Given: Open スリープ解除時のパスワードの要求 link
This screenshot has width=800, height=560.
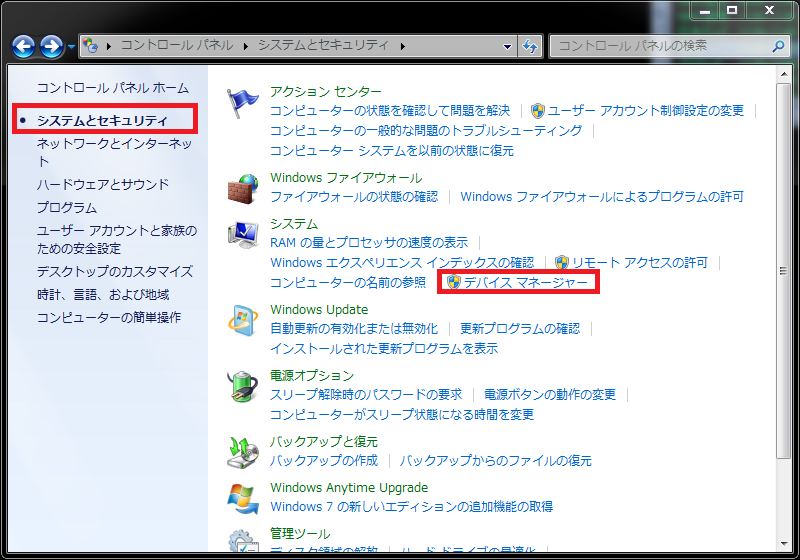Looking at the screenshot, I should point(366,395).
